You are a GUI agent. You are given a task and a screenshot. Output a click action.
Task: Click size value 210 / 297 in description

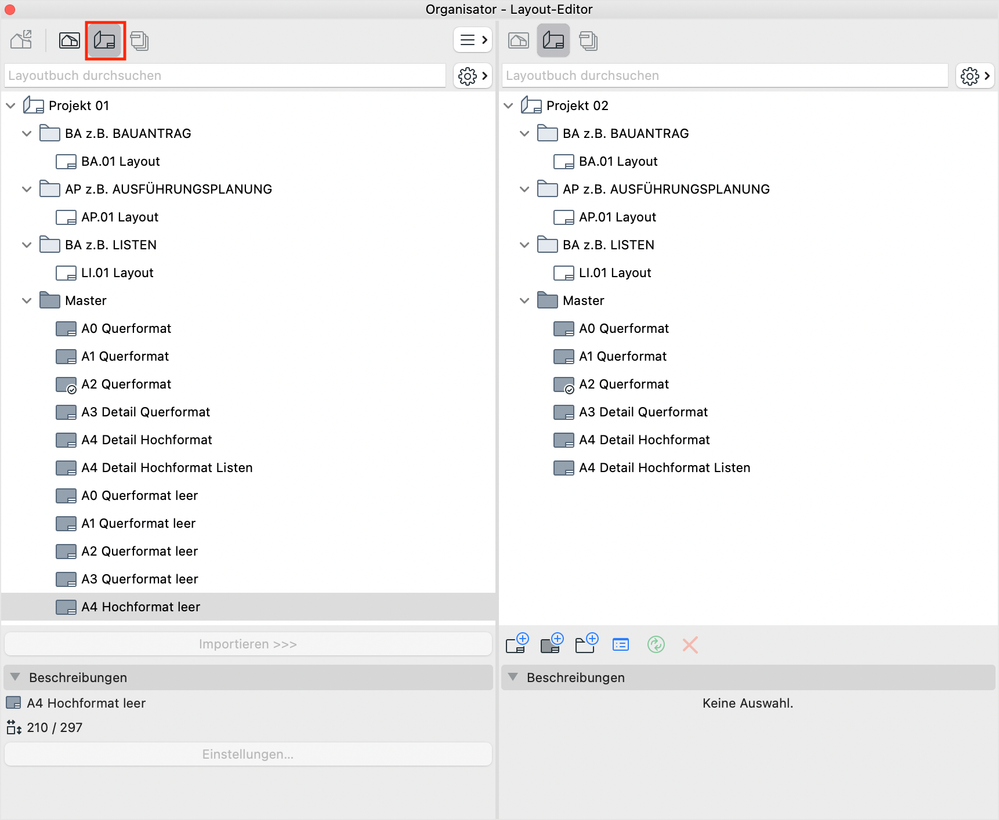pyautogui.click(x=54, y=728)
